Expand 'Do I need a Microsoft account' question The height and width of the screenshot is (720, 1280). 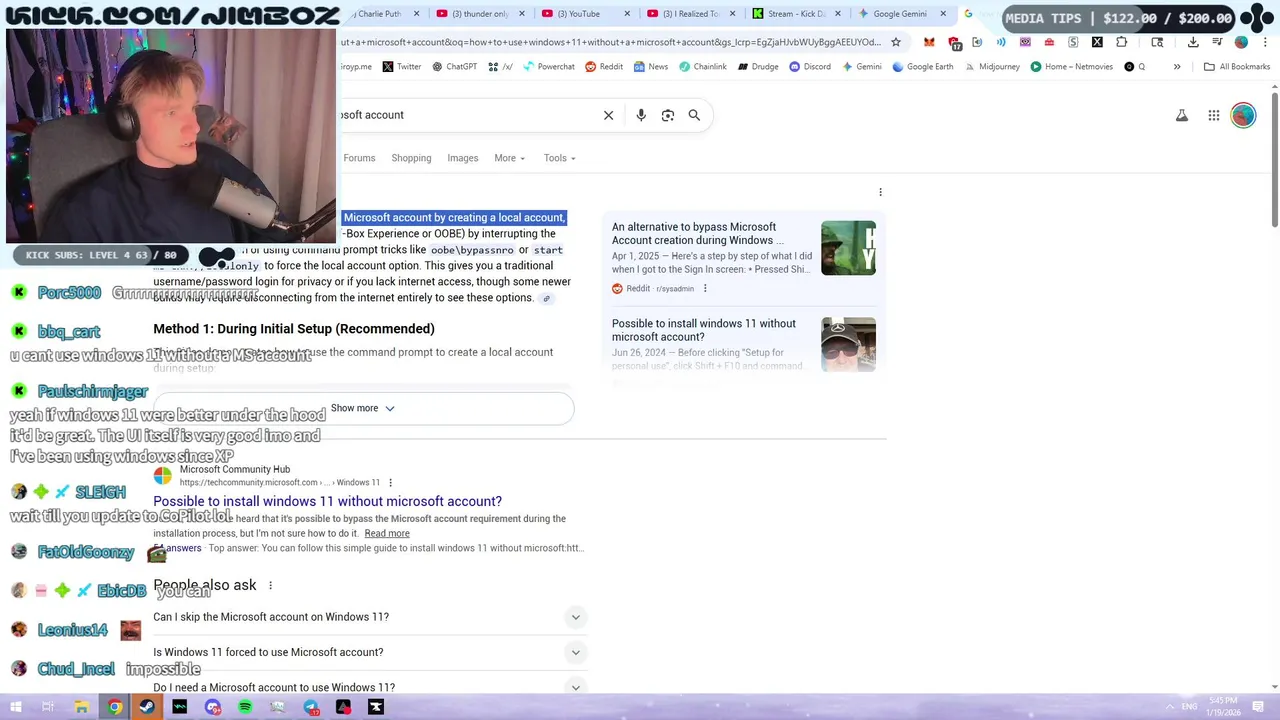tap(369, 687)
